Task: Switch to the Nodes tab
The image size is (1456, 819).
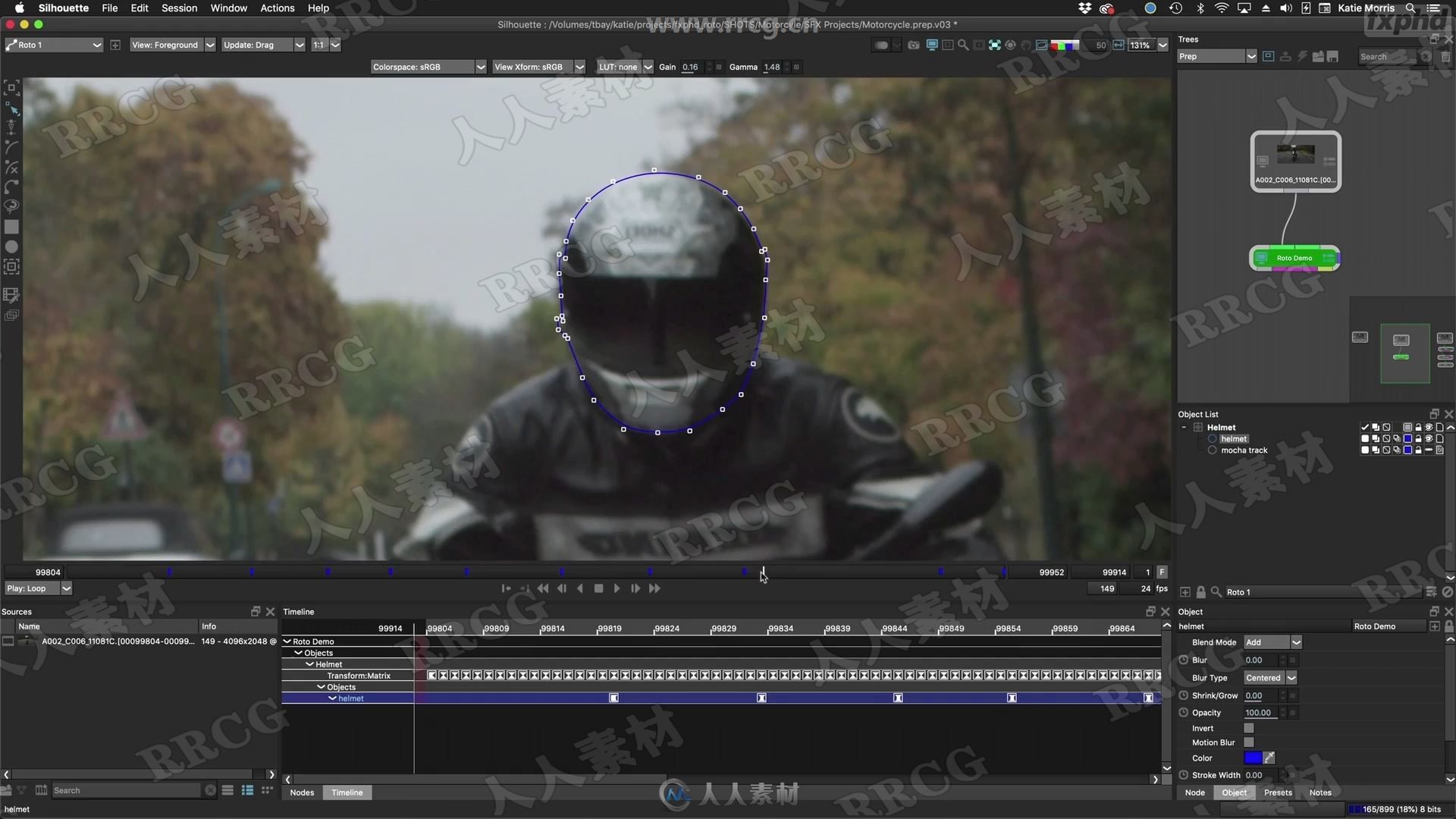Action: 302,791
